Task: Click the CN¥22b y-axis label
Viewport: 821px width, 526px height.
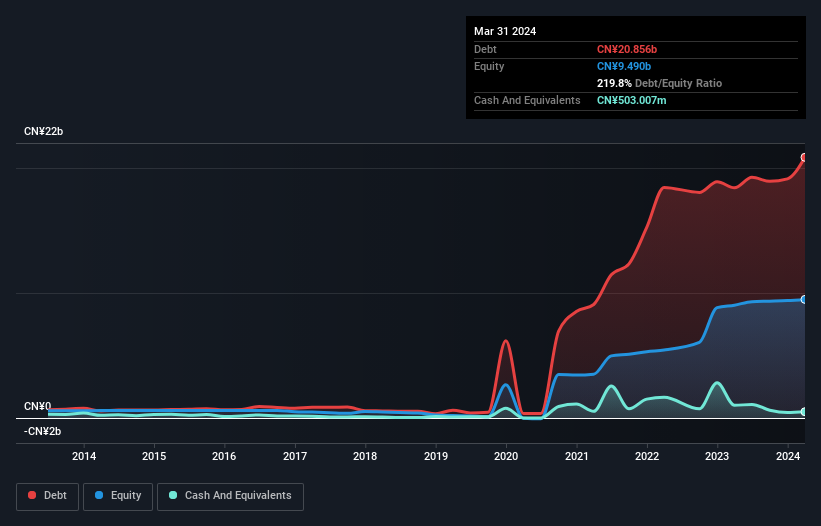Action: pyautogui.click(x=43, y=131)
